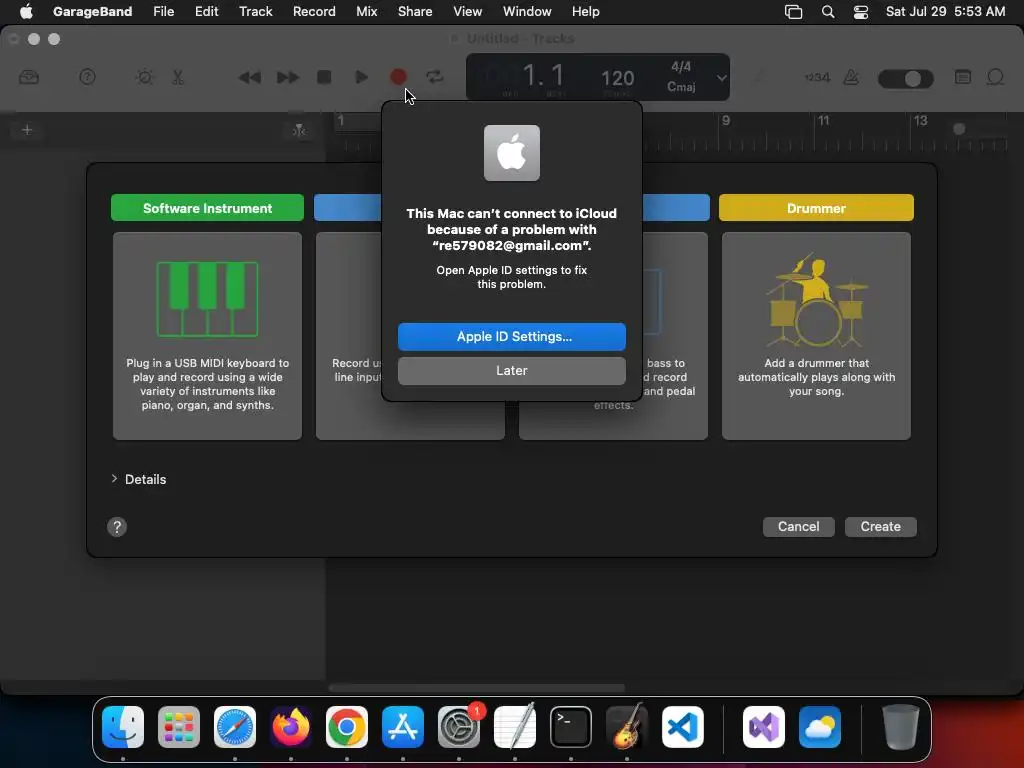This screenshot has height=768, width=1024.
Task: Click Cancel in the new track dialog
Action: pyautogui.click(x=798, y=527)
